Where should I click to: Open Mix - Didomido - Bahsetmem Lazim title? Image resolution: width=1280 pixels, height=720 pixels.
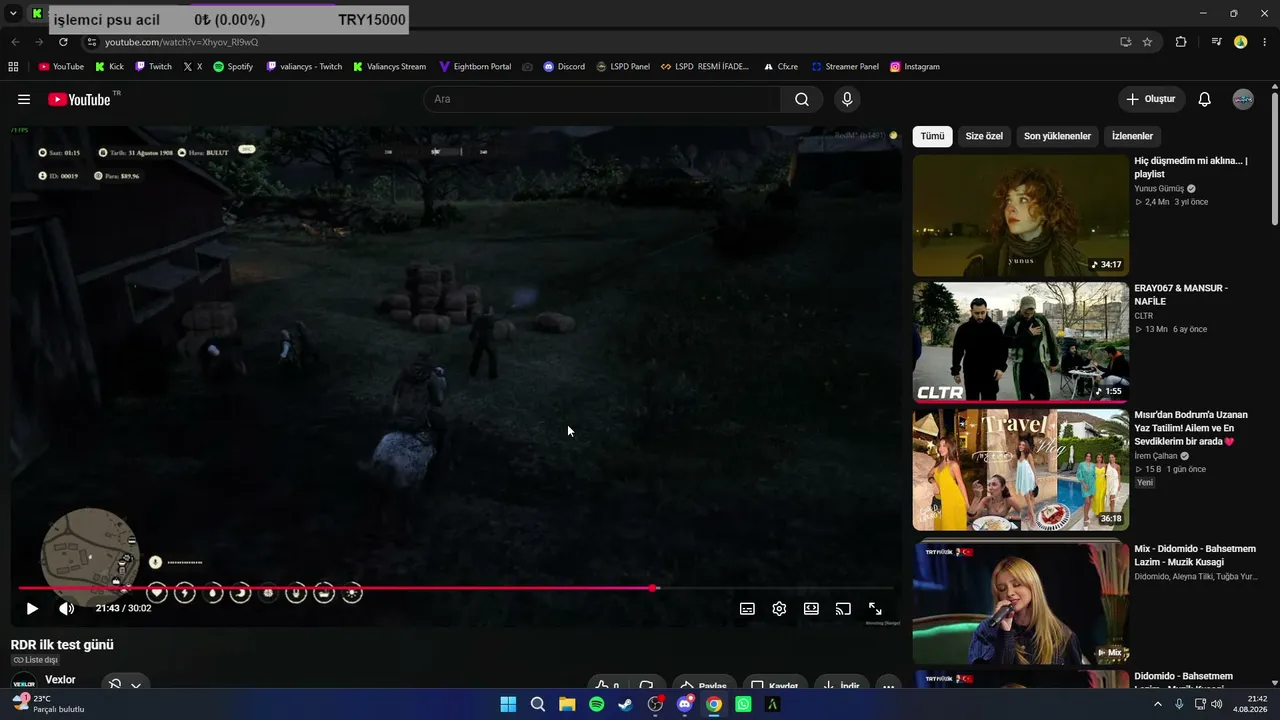1195,555
